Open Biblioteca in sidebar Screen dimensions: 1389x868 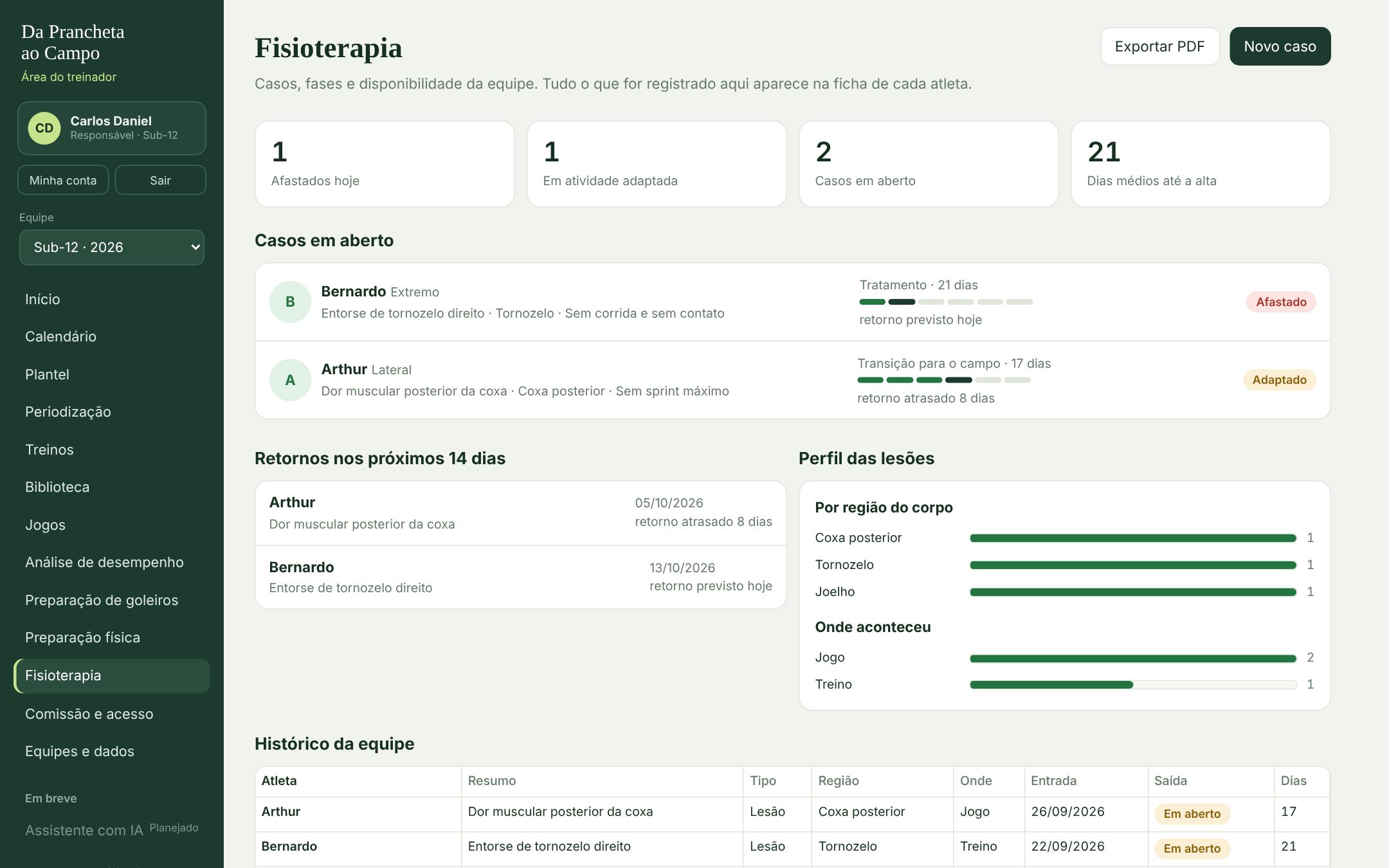(x=112, y=487)
